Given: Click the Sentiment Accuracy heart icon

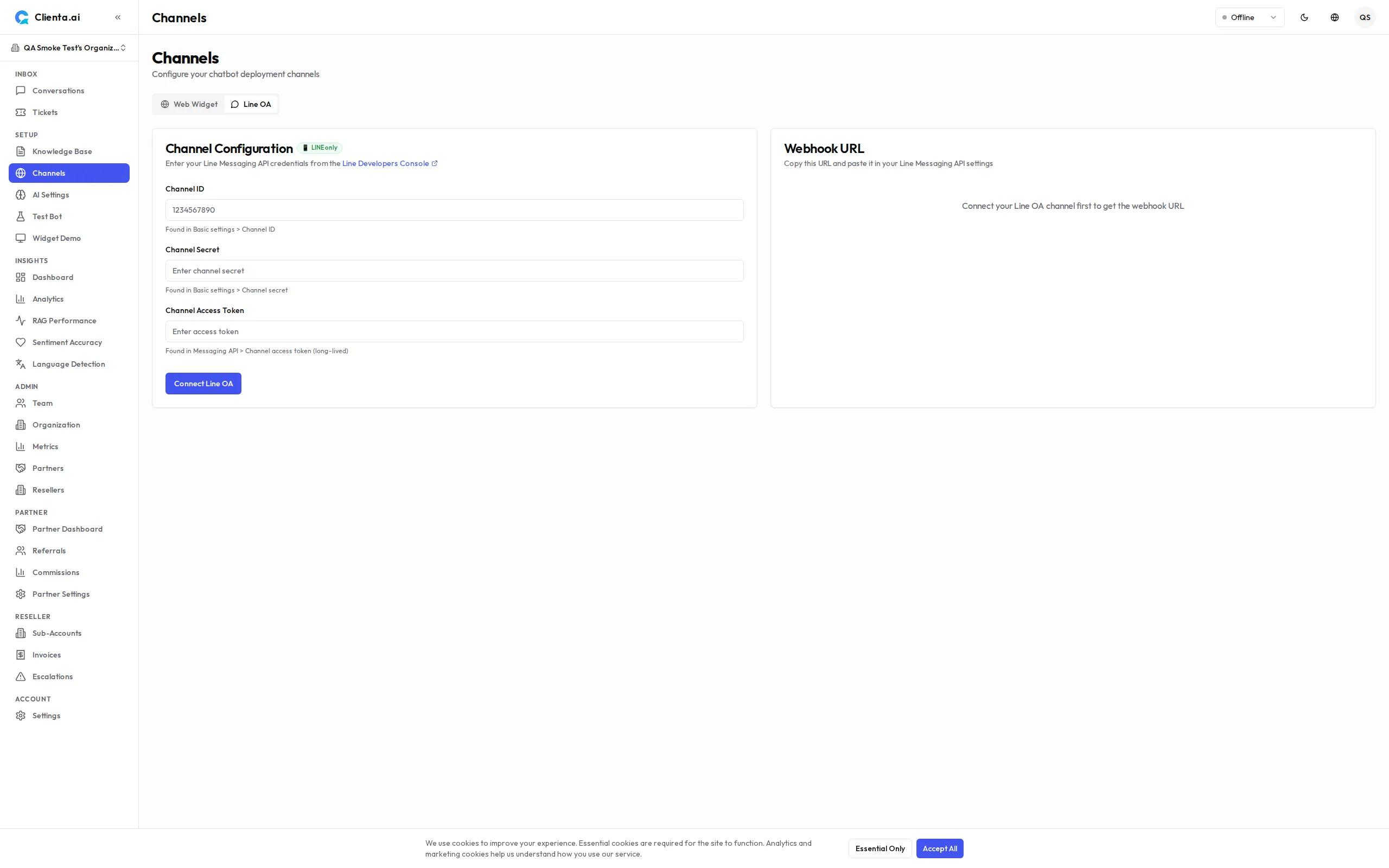Looking at the screenshot, I should (21, 343).
